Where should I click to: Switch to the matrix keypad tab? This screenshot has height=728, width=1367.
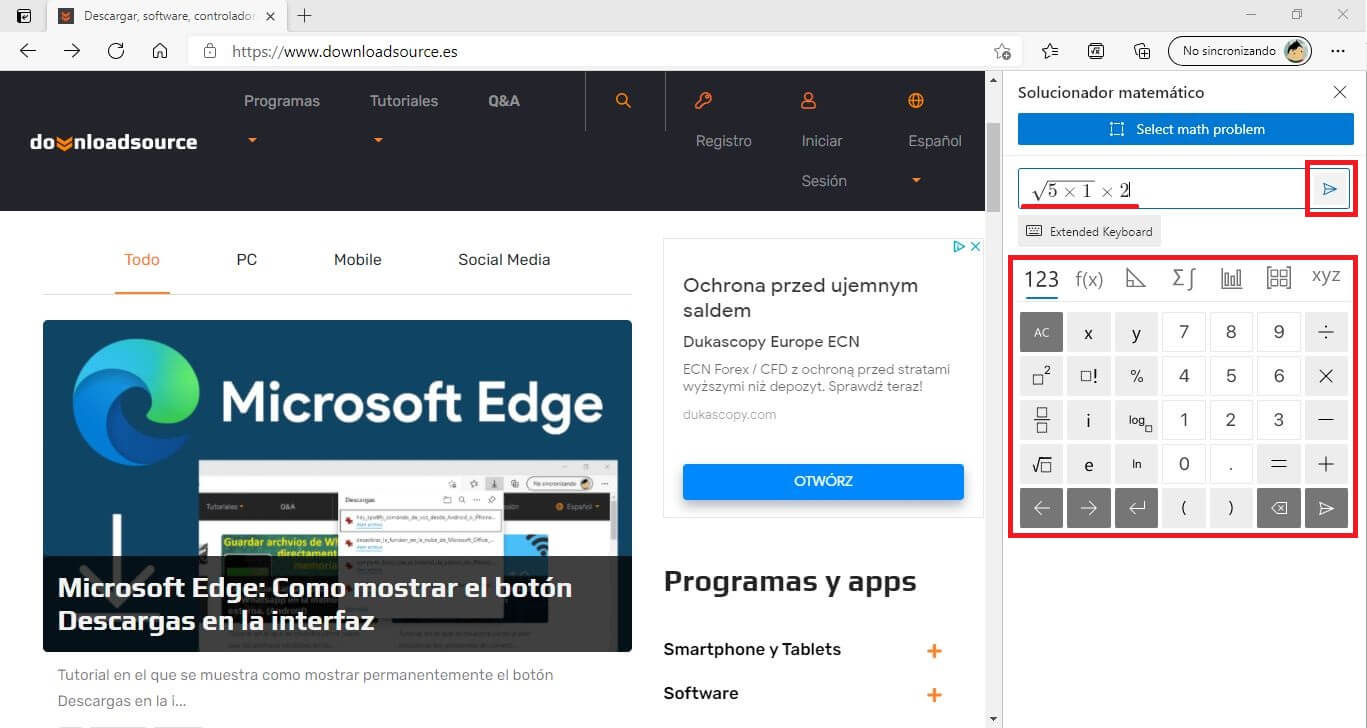pos(1278,279)
